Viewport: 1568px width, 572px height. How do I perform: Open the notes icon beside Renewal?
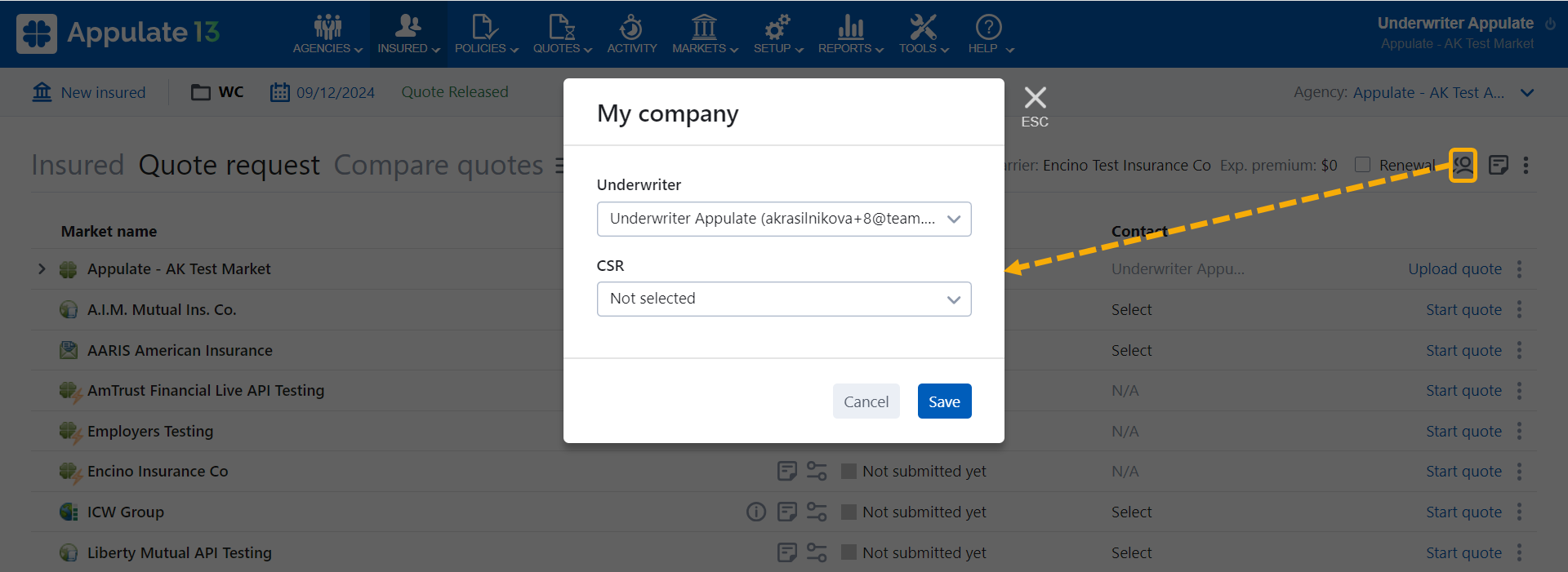1498,165
